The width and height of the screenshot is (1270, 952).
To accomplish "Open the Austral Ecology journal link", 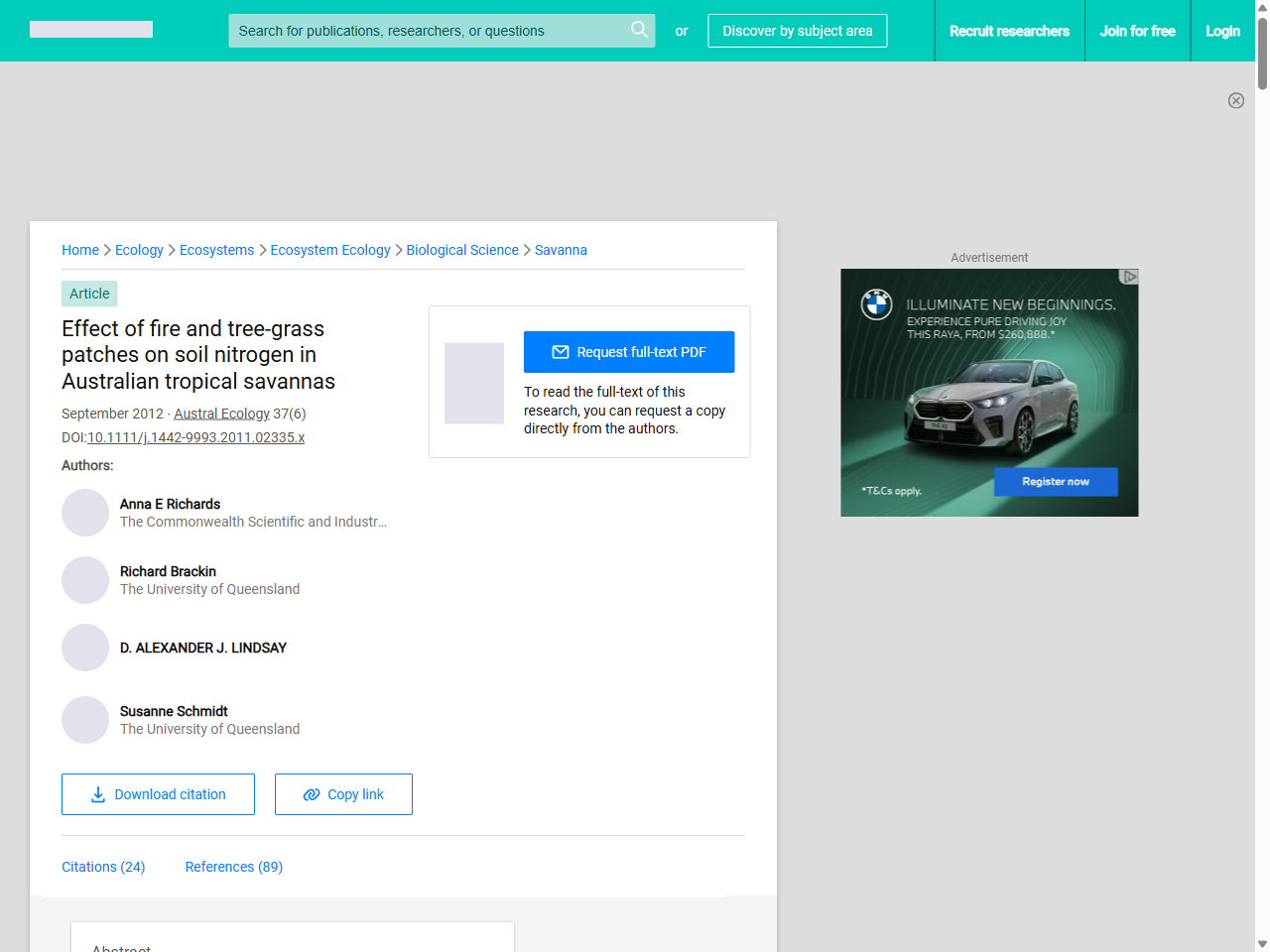I will pyautogui.click(x=221, y=414).
